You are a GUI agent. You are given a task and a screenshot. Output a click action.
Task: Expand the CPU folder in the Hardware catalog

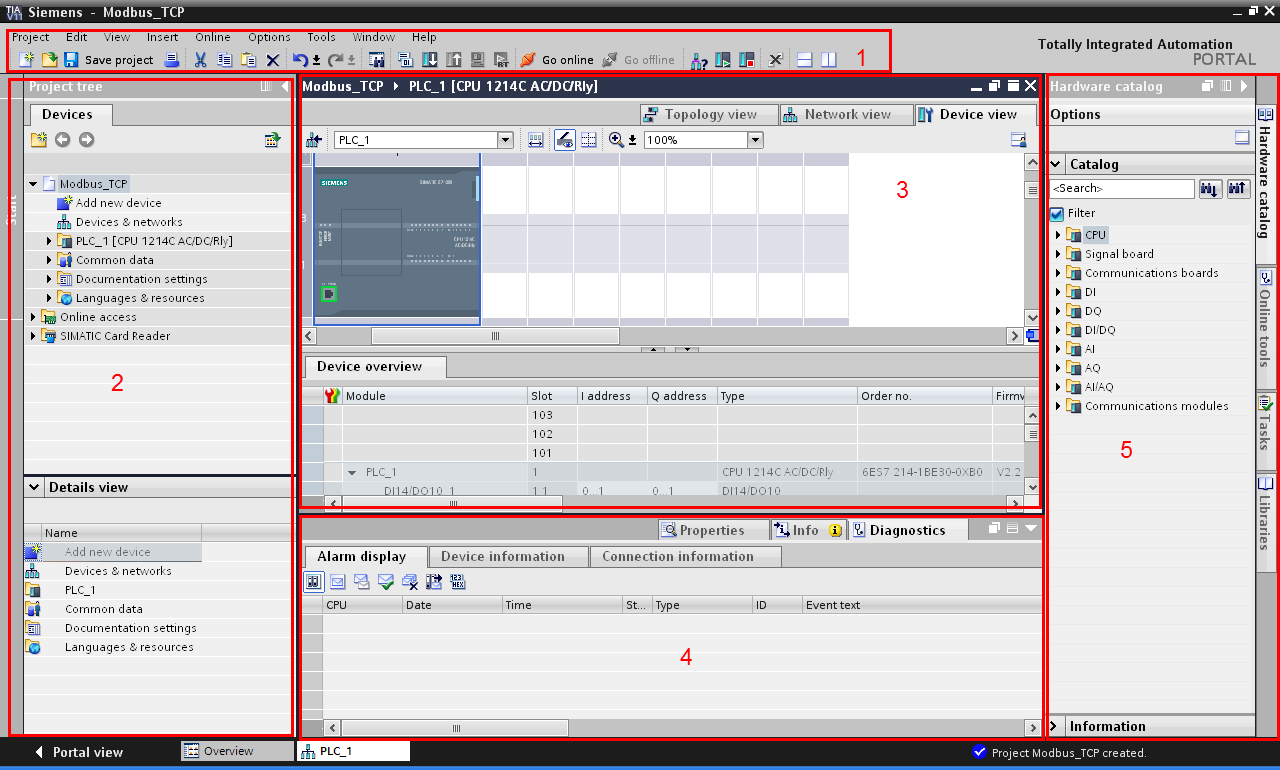coord(1059,234)
